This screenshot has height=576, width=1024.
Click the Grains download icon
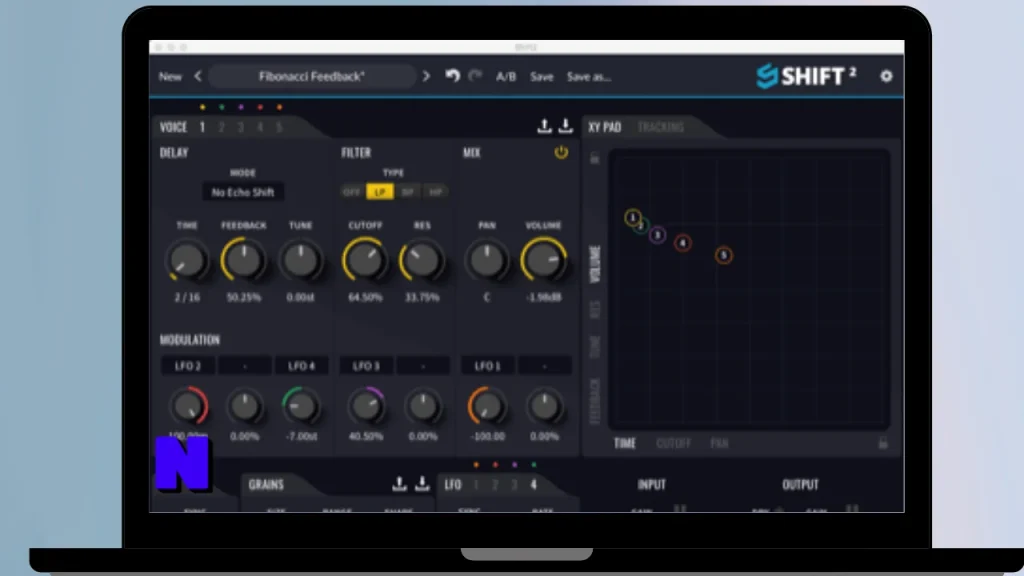pyautogui.click(x=423, y=484)
